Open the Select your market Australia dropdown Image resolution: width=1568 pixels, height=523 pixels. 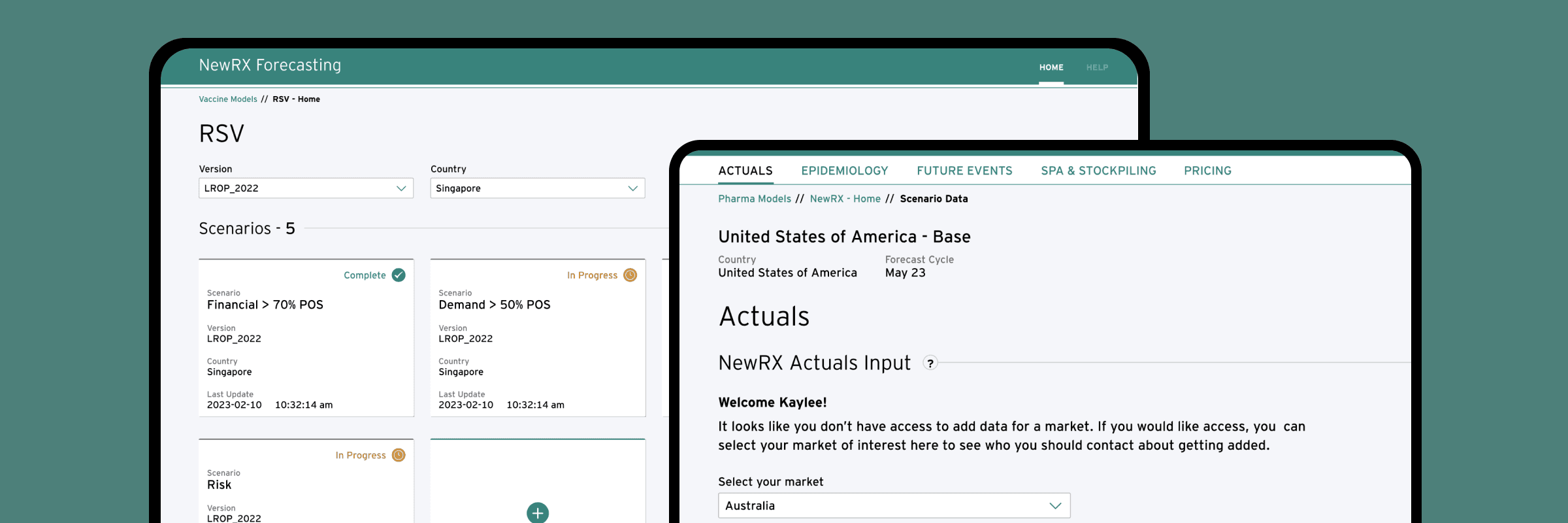894,505
